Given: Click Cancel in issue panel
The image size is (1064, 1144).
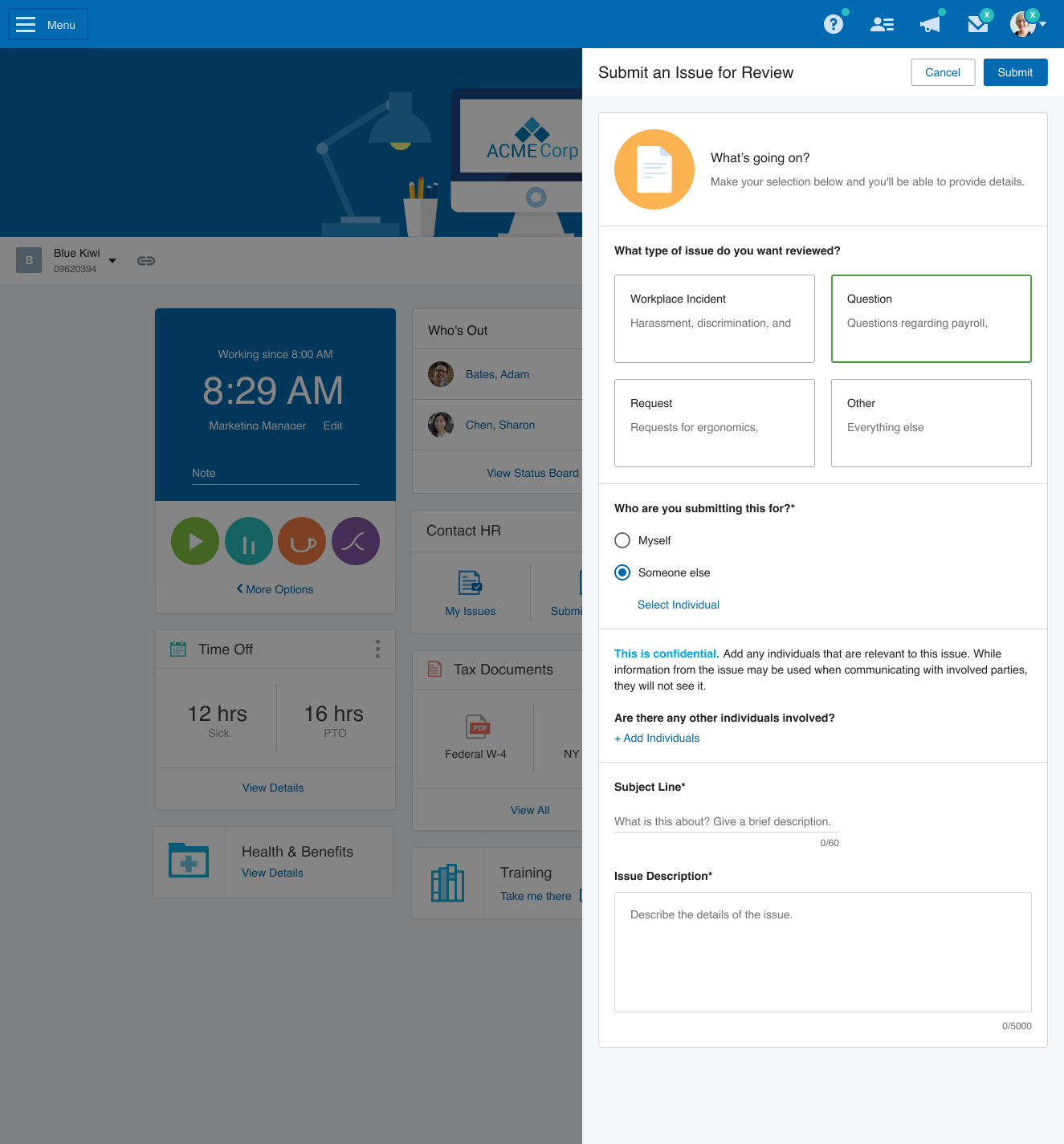Looking at the screenshot, I should [943, 72].
